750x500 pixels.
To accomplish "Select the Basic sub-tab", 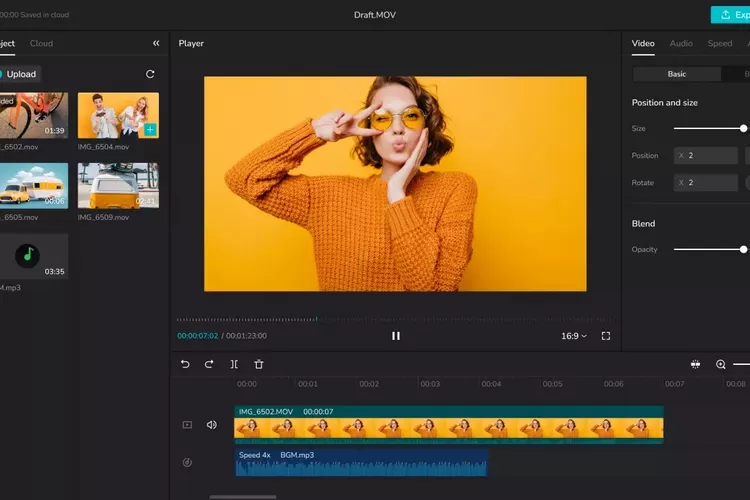I will pyautogui.click(x=677, y=74).
